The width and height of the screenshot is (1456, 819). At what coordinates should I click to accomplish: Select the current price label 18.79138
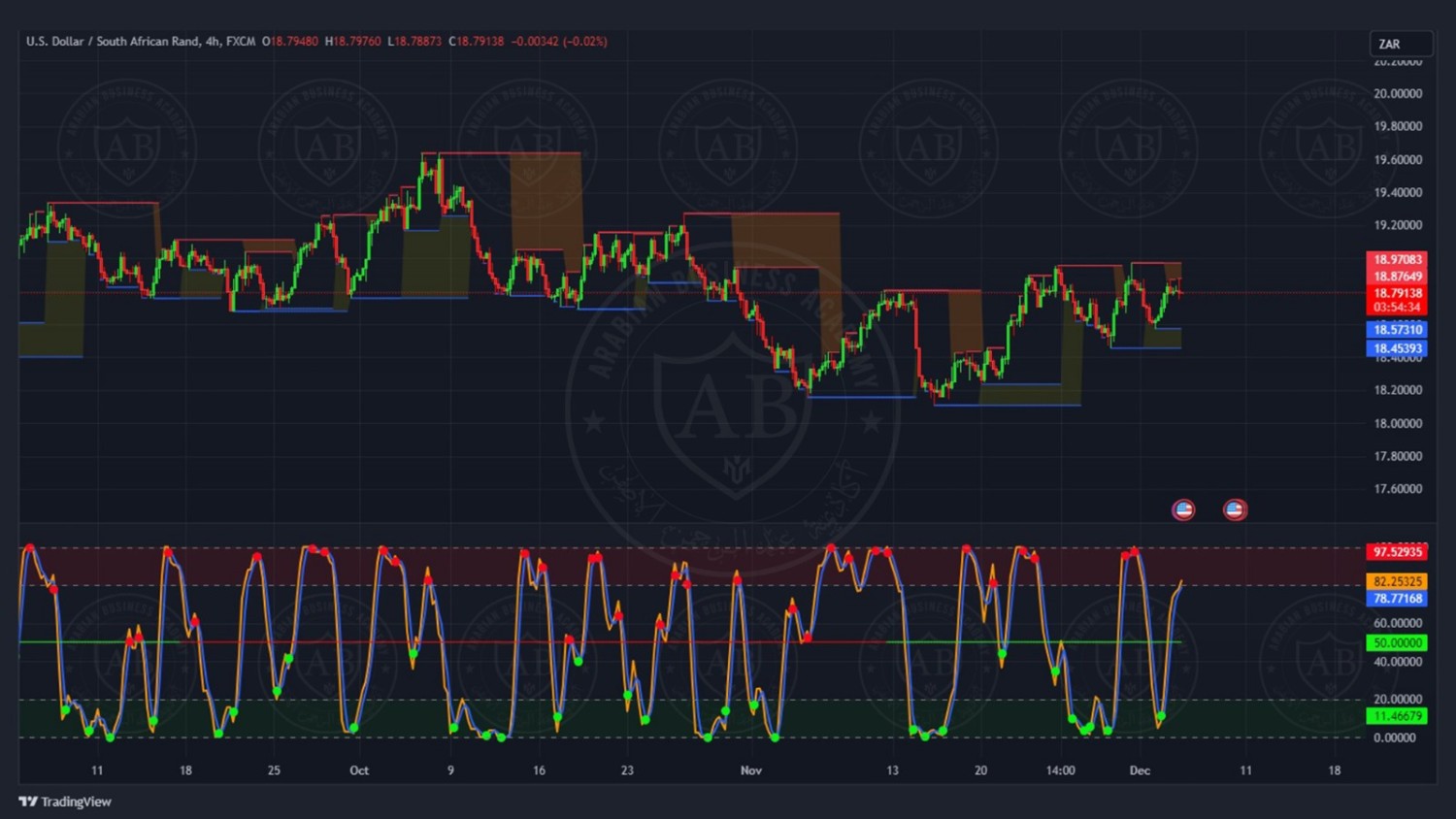click(1397, 293)
